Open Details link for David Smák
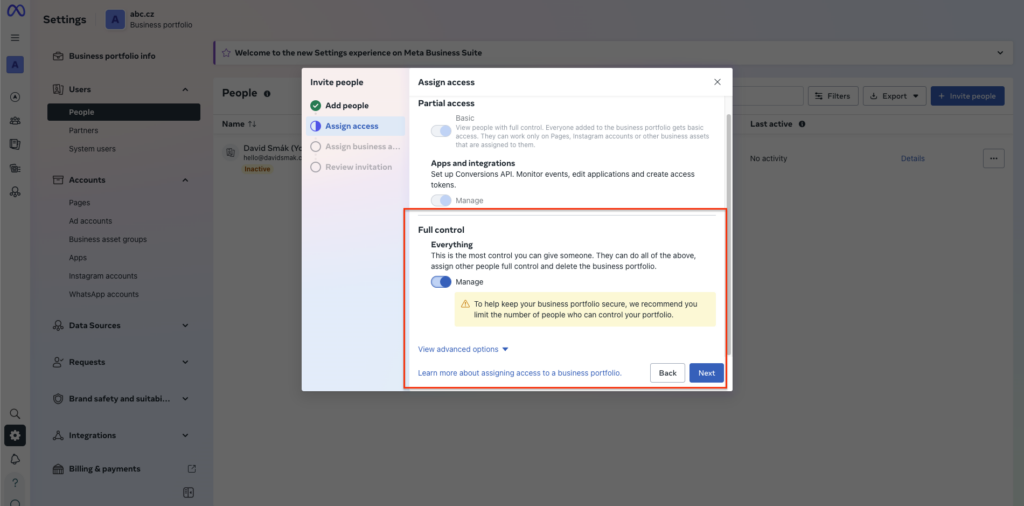This screenshot has width=1024, height=506. tap(912, 159)
